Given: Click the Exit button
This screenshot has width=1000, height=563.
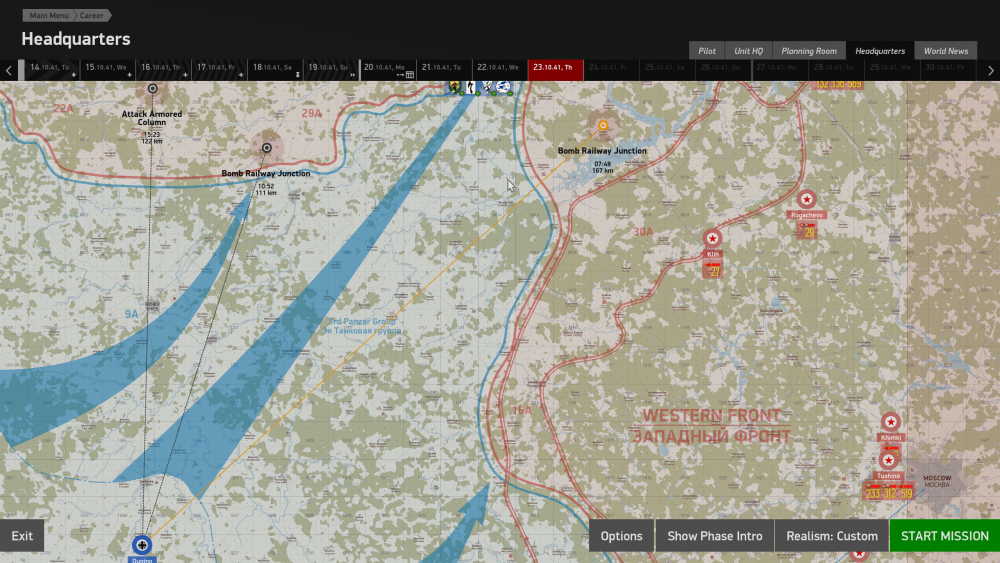Looking at the screenshot, I should tap(22, 536).
